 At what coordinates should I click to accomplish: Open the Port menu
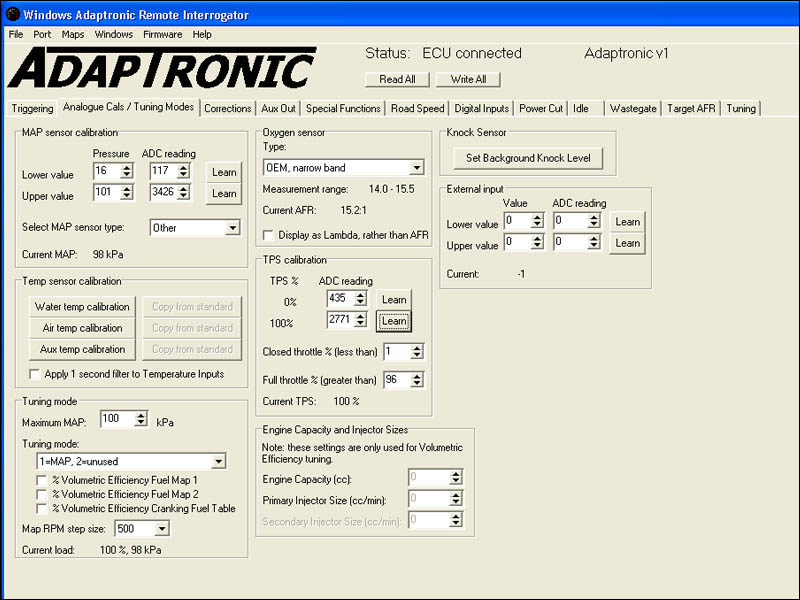(x=42, y=34)
